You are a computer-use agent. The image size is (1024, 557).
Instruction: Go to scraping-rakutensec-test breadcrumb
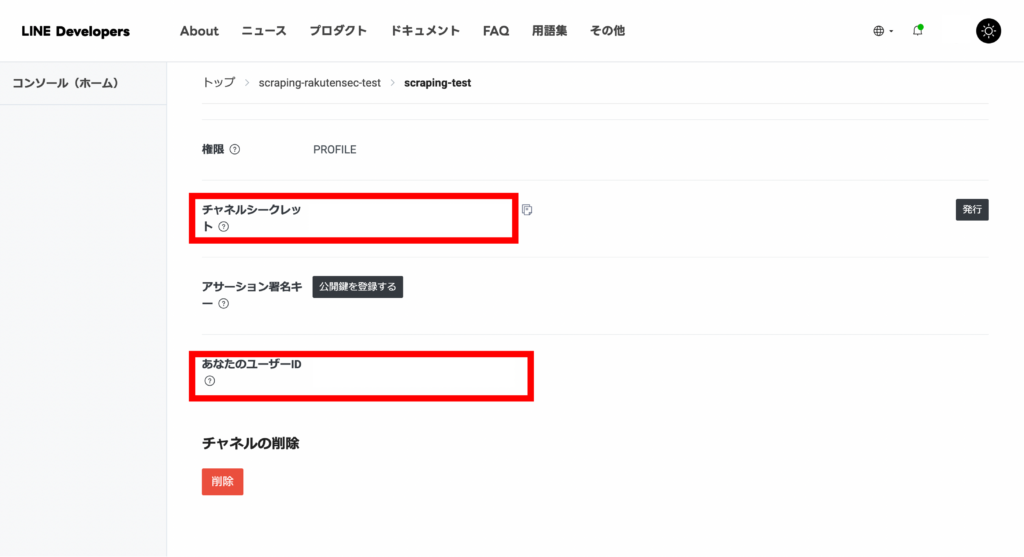click(x=319, y=83)
